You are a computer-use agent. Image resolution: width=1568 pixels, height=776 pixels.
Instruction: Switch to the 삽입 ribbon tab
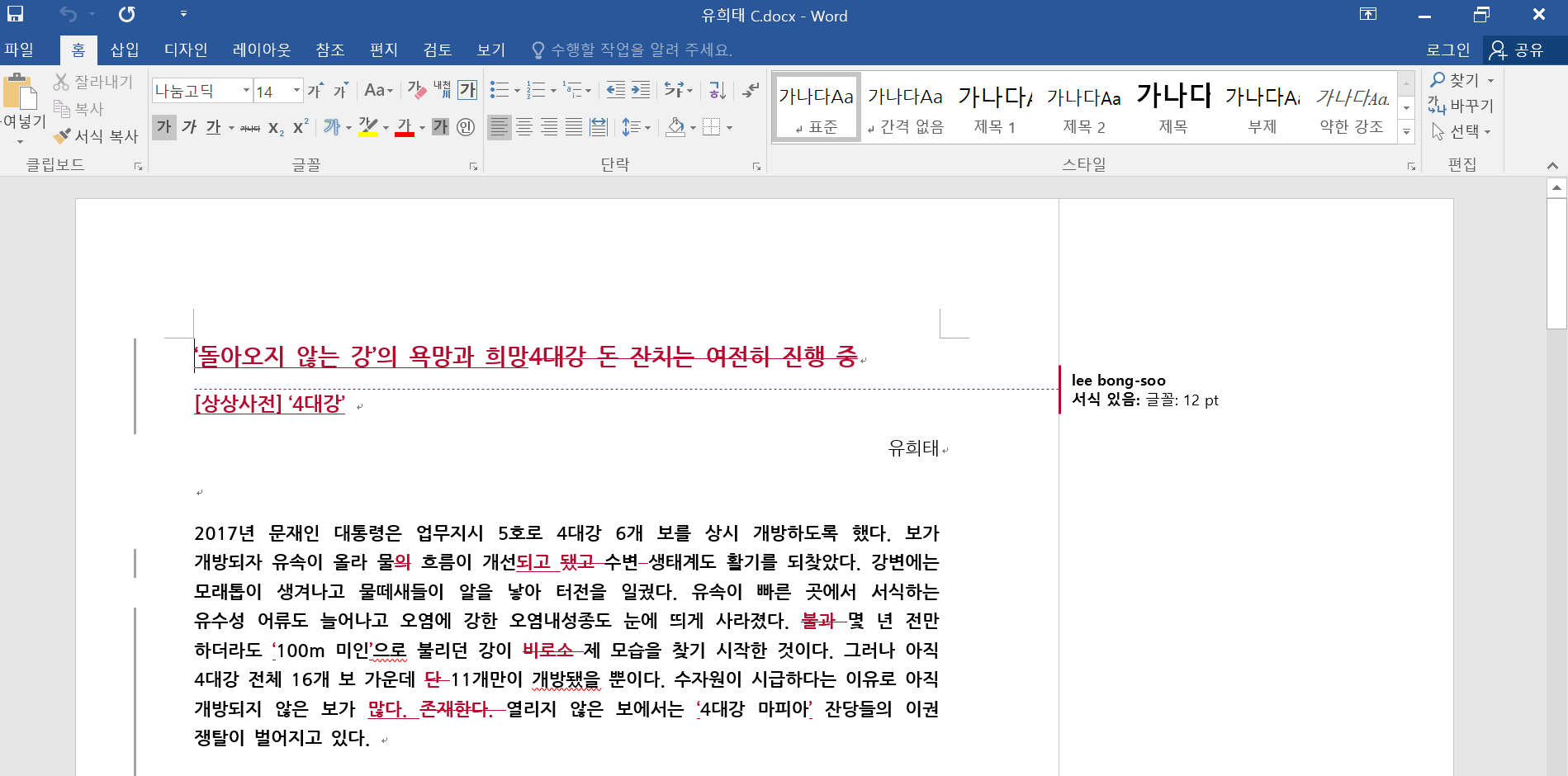125,50
